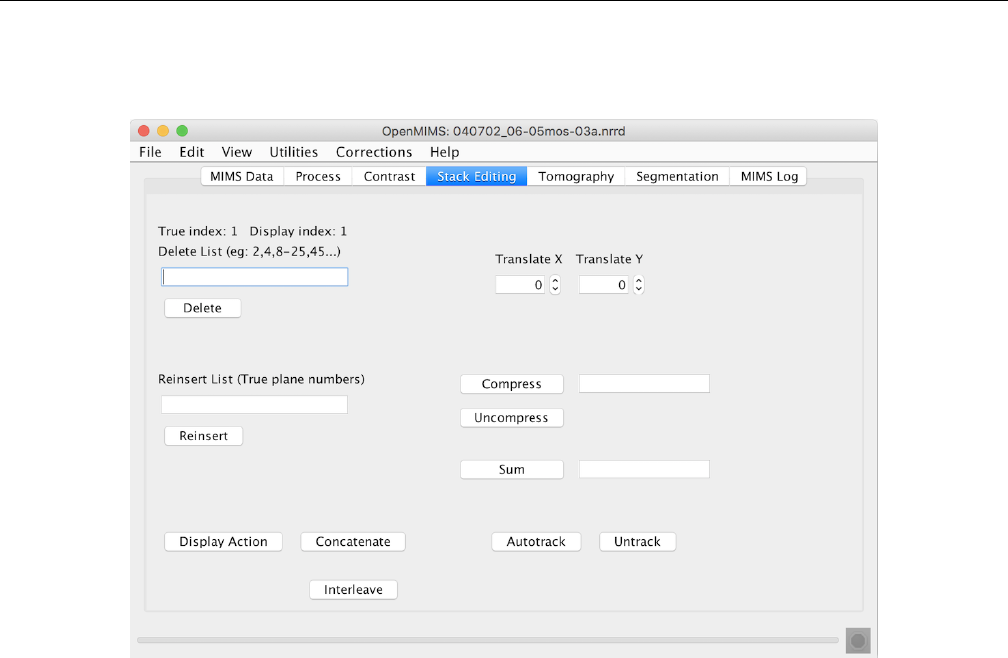Open the Corrections menu
This screenshot has height=658, width=1008.
click(374, 152)
